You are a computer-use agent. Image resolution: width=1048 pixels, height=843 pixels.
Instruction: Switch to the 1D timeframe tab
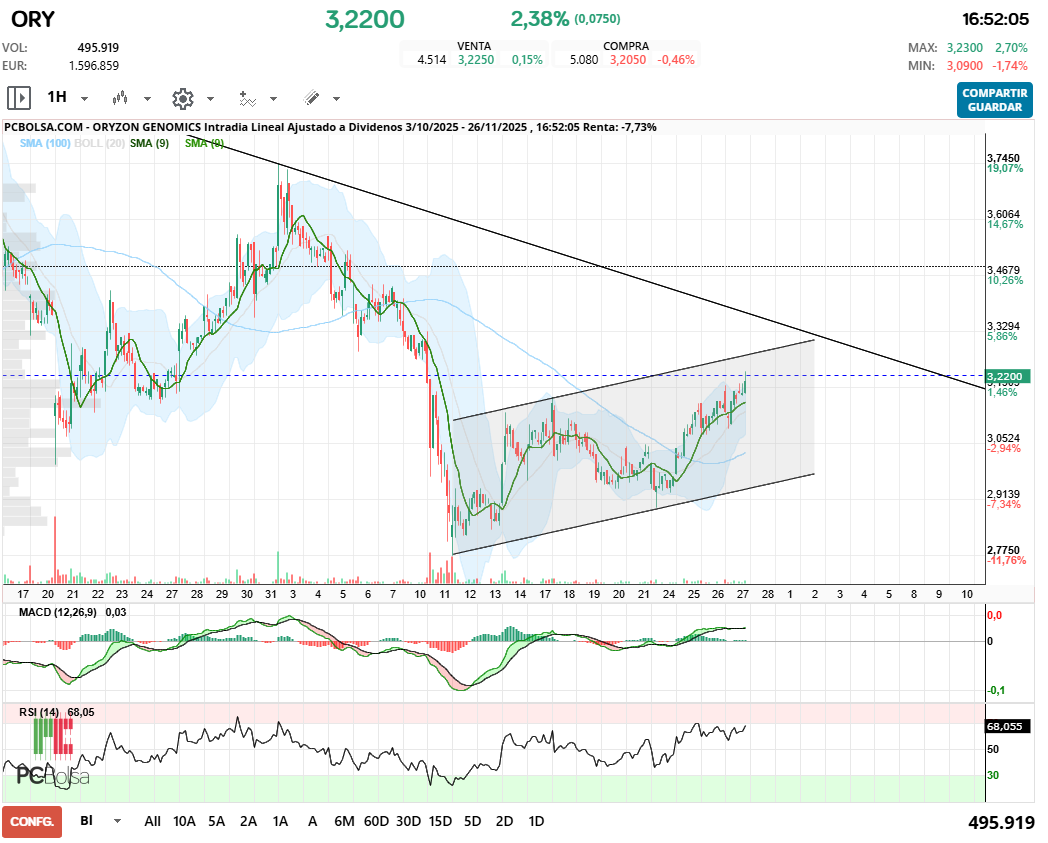coord(536,821)
